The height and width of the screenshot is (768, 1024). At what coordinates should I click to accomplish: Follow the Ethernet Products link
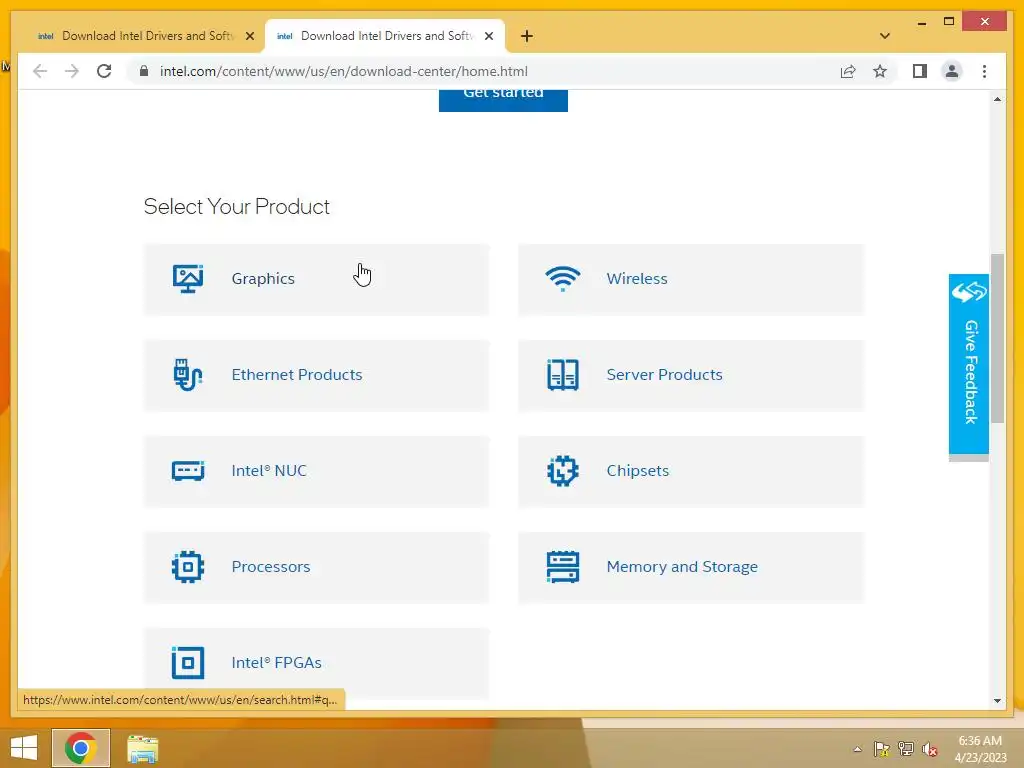coord(296,375)
